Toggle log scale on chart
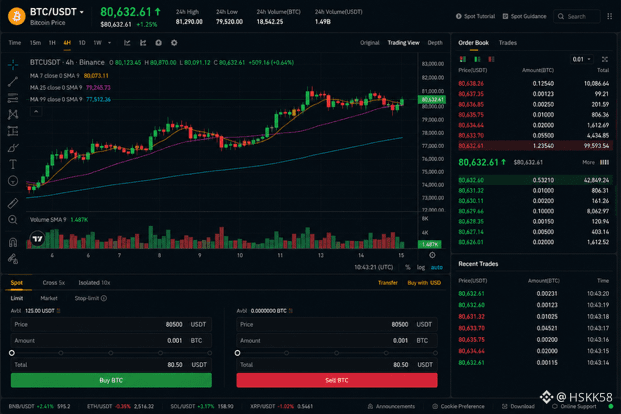Image resolution: width=621 pixels, height=414 pixels. pos(421,267)
